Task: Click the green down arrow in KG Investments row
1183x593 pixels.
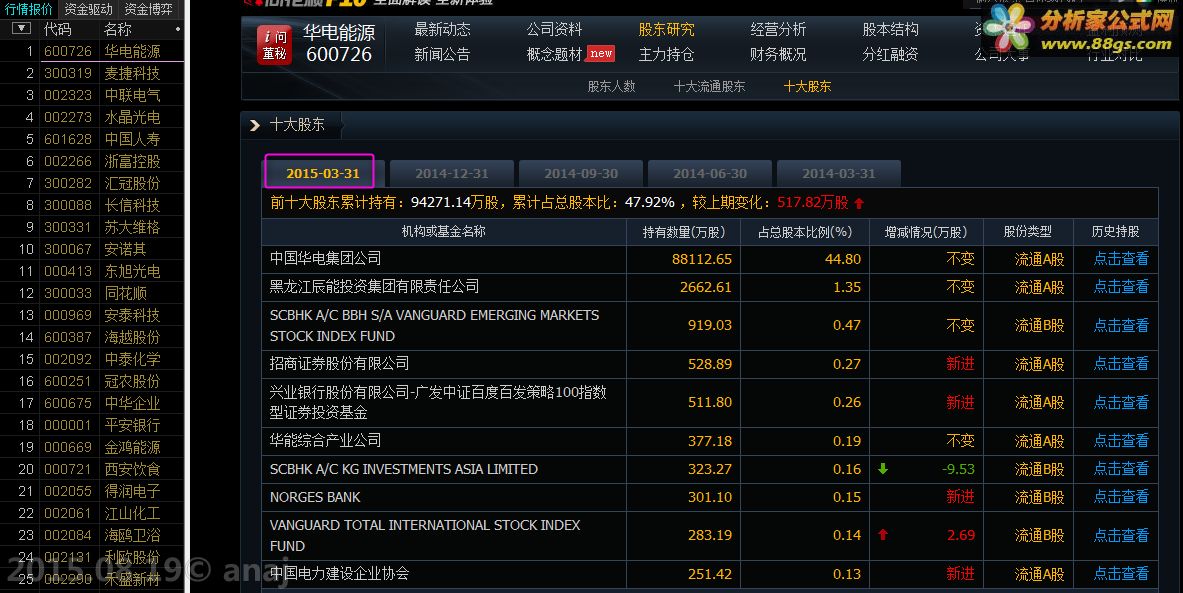Action: (x=883, y=469)
